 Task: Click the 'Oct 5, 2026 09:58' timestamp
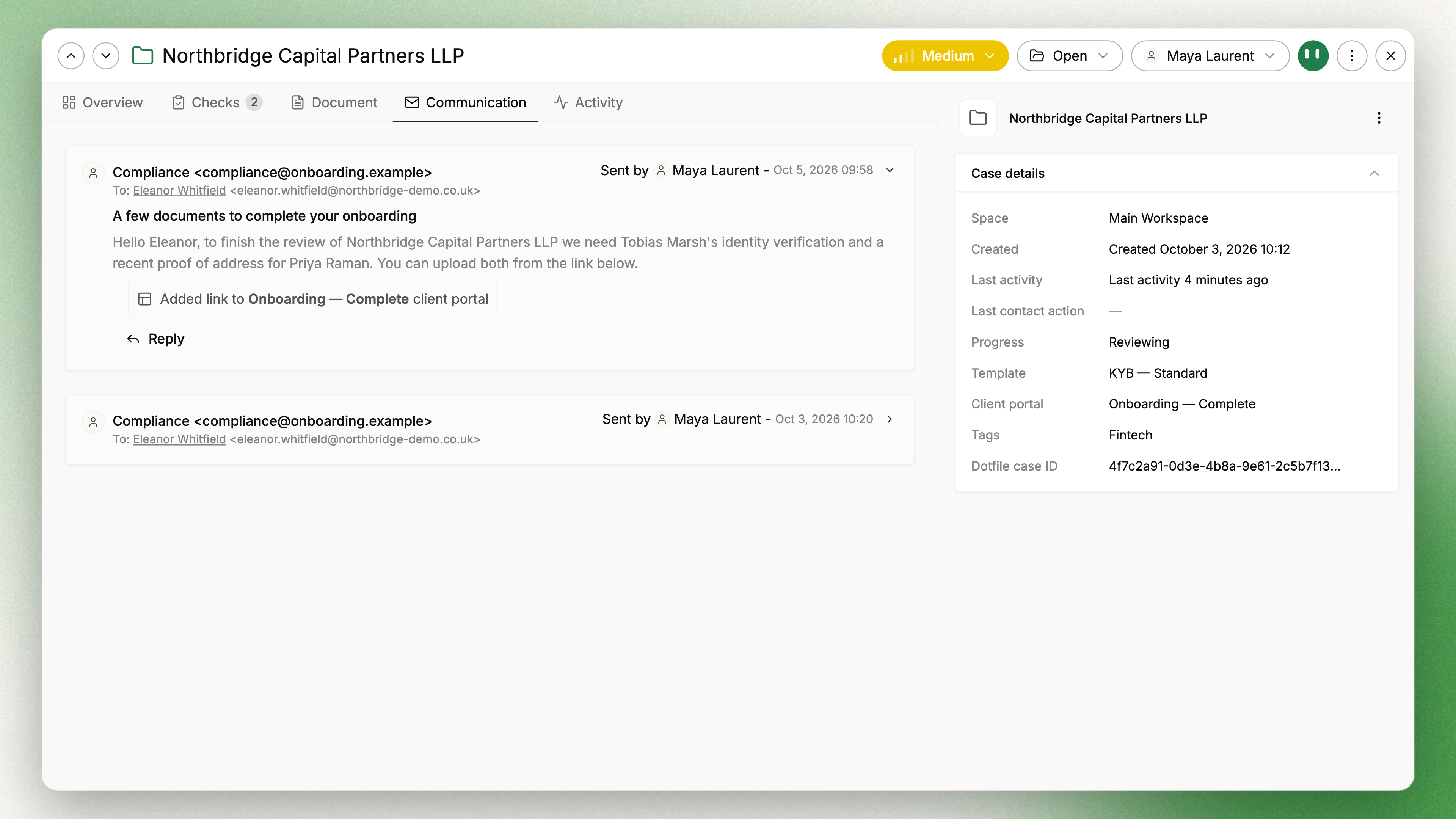click(823, 170)
